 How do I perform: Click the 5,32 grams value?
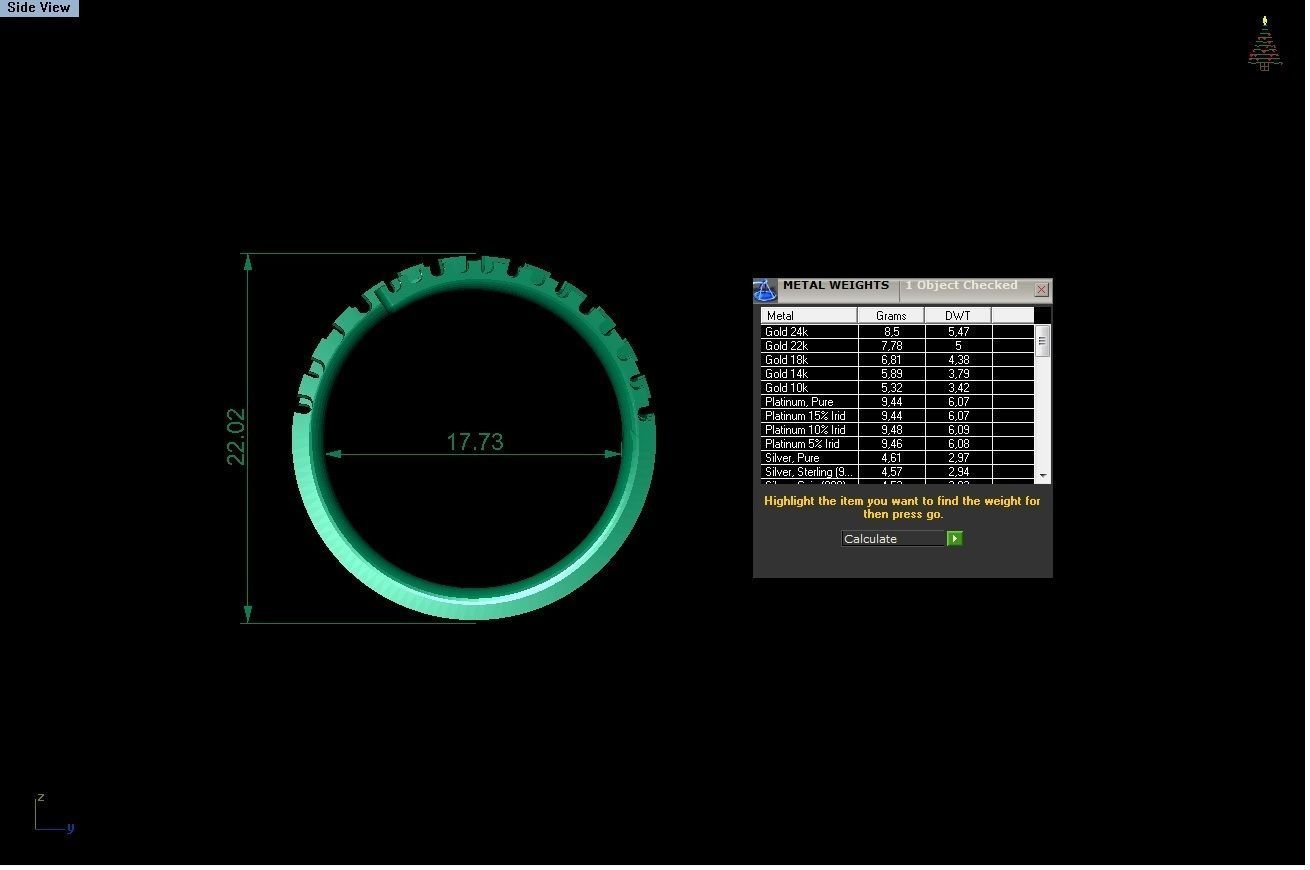click(x=891, y=388)
